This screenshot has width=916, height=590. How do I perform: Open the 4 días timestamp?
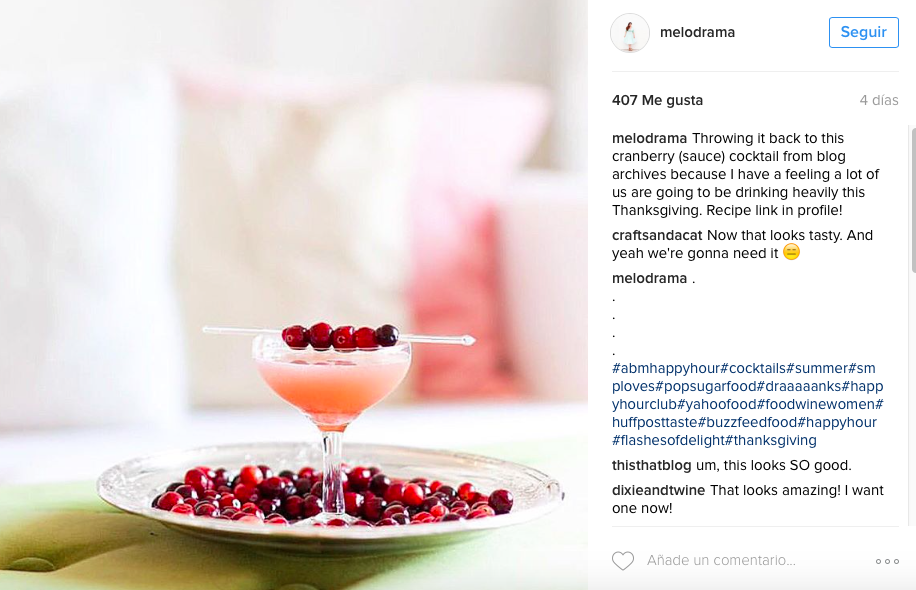[879, 100]
